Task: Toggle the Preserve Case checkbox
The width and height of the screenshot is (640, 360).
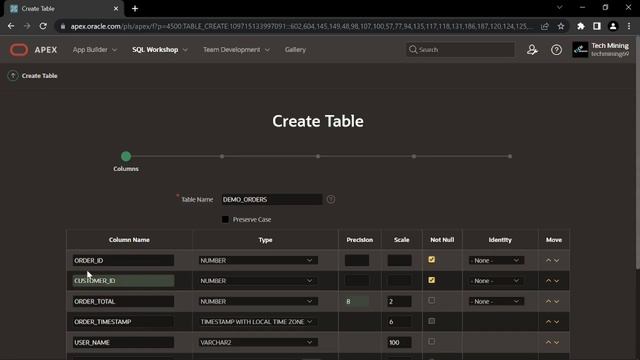Action: pyautogui.click(x=225, y=219)
